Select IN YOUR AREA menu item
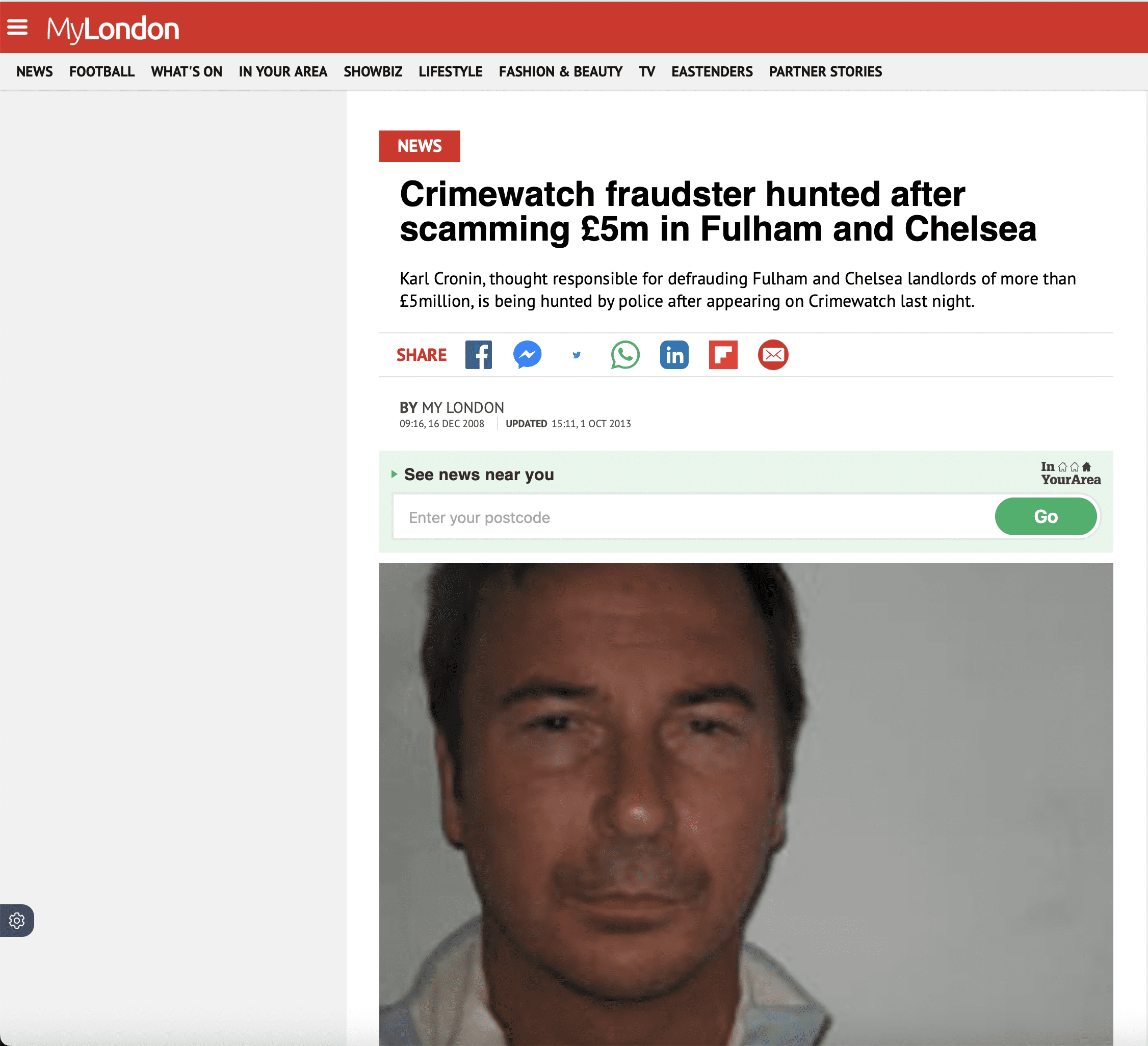1148x1046 pixels. (x=283, y=72)
